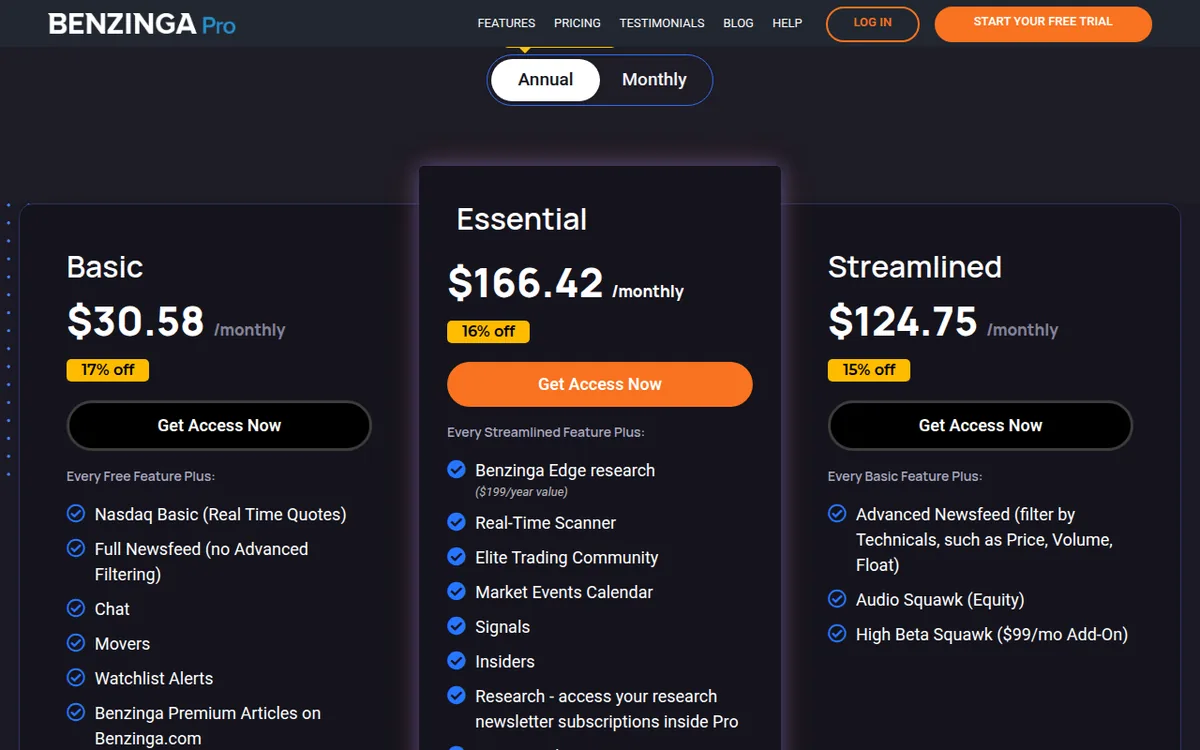Screen dimensions: 1200x750
Task: Switch billing to Annual
Action: tap(545, 80)
